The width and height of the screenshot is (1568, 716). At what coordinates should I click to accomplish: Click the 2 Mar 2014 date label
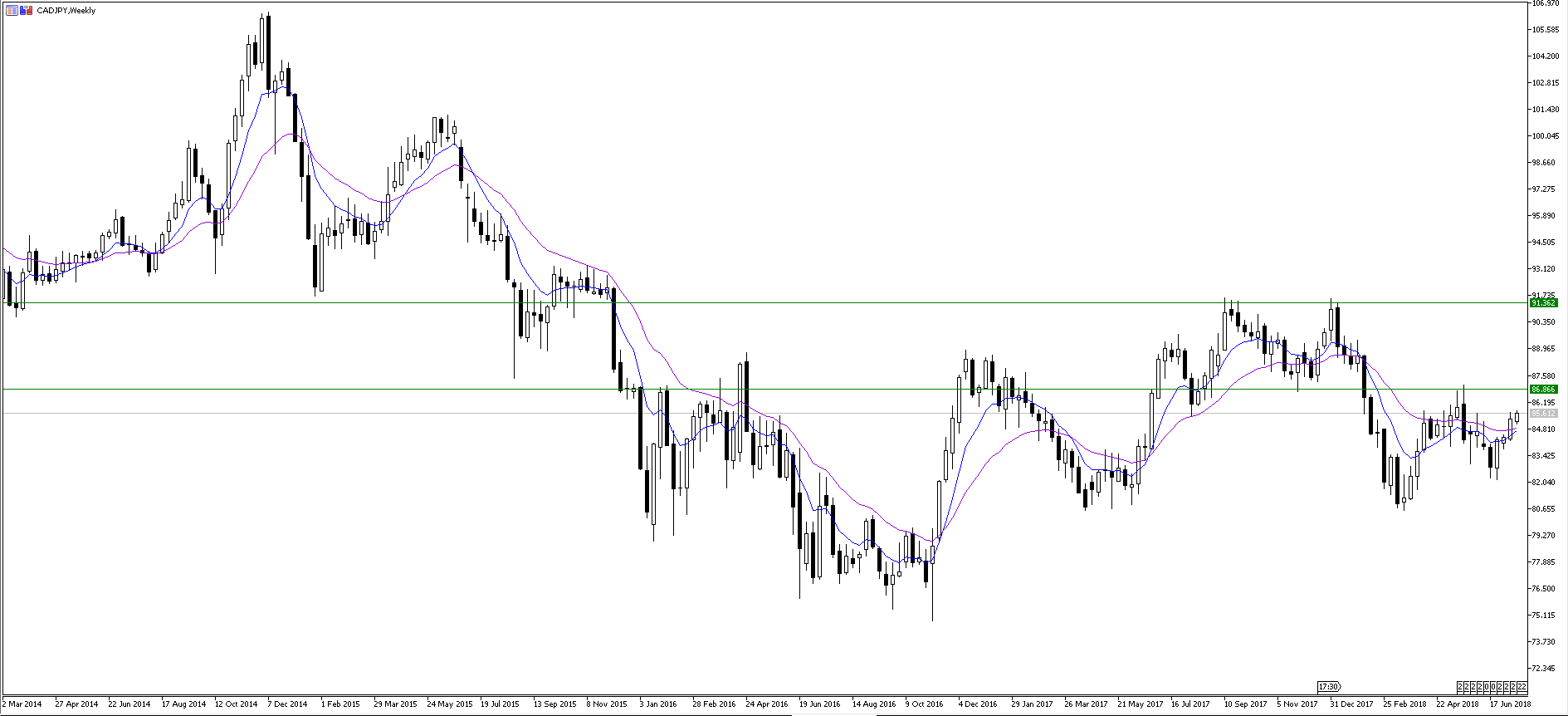point(22,704)
